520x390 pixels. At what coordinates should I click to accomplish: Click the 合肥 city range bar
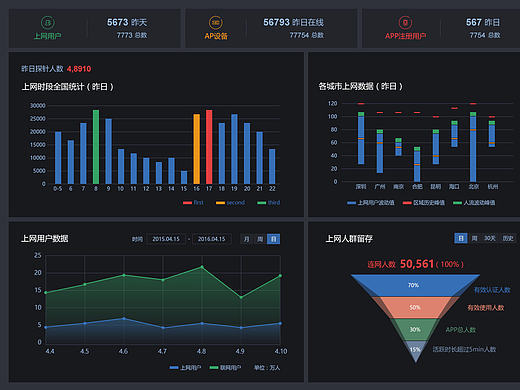417,164
